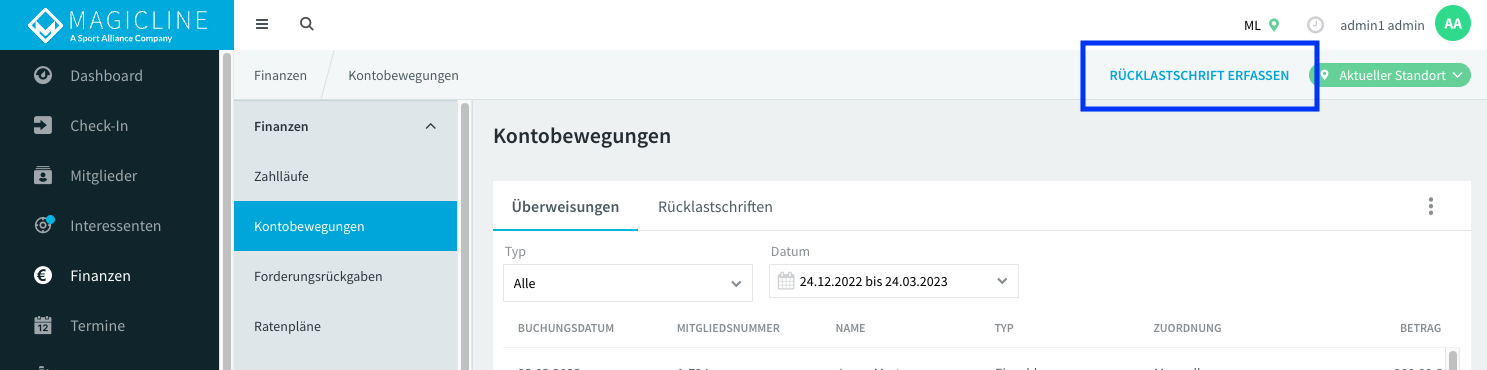The width and height of the screenshot is (1487, 370).
Task: Open the Aktueller Standort dropdown
Action: pyautogui.click(x=1390, y=75)
